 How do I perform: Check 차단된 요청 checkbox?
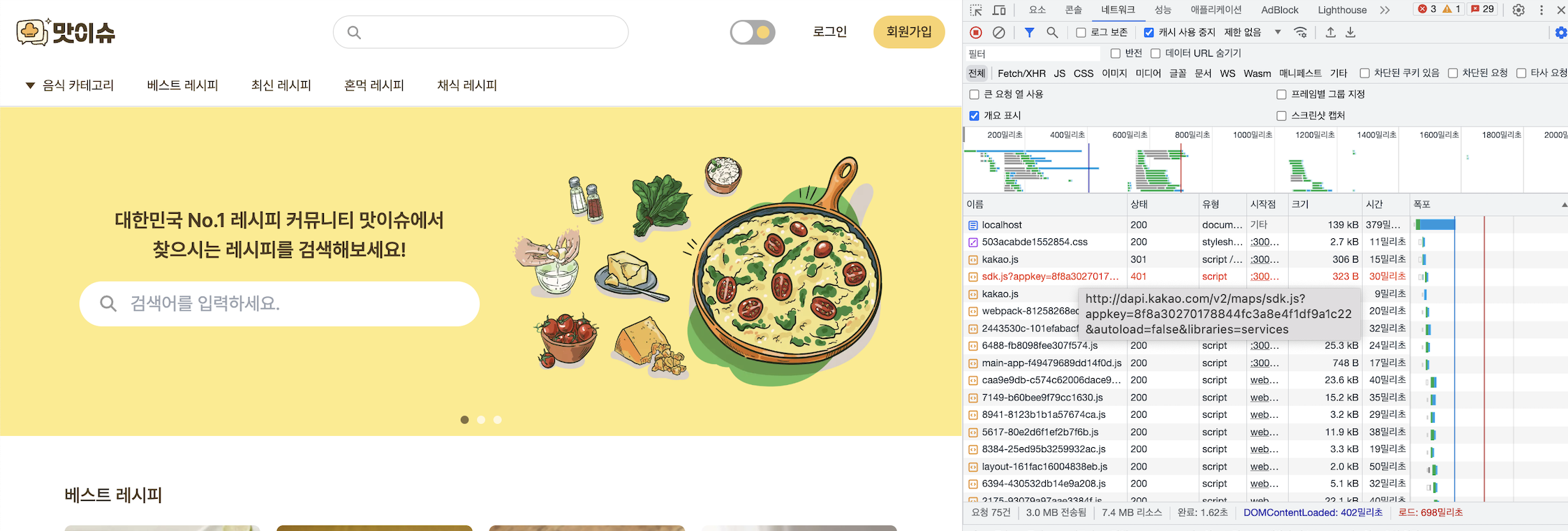[x=1453, y=73]
